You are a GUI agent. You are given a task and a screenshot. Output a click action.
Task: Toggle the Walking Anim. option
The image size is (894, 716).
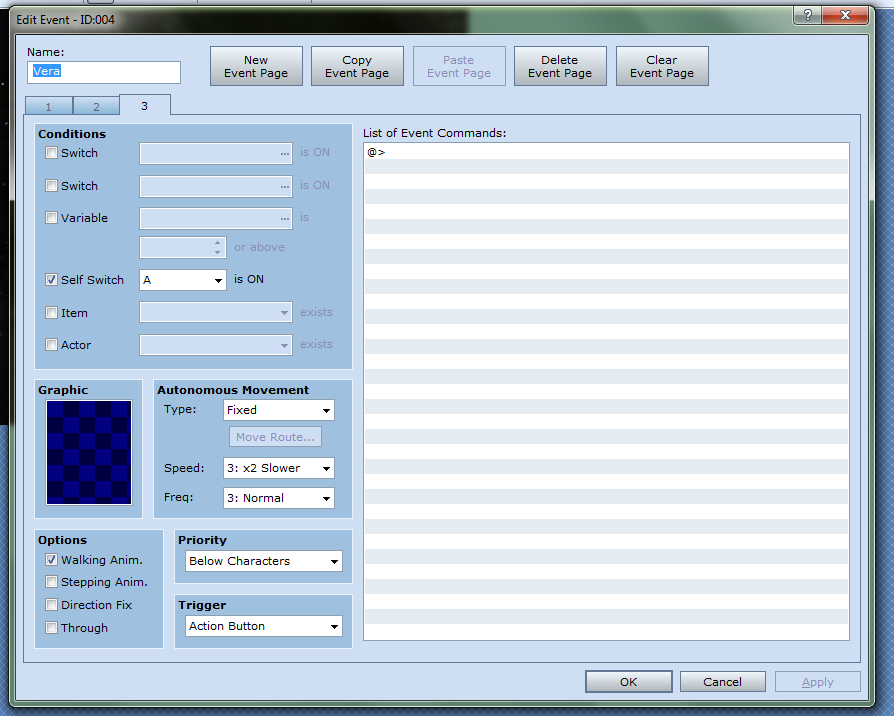pos(52,560)
